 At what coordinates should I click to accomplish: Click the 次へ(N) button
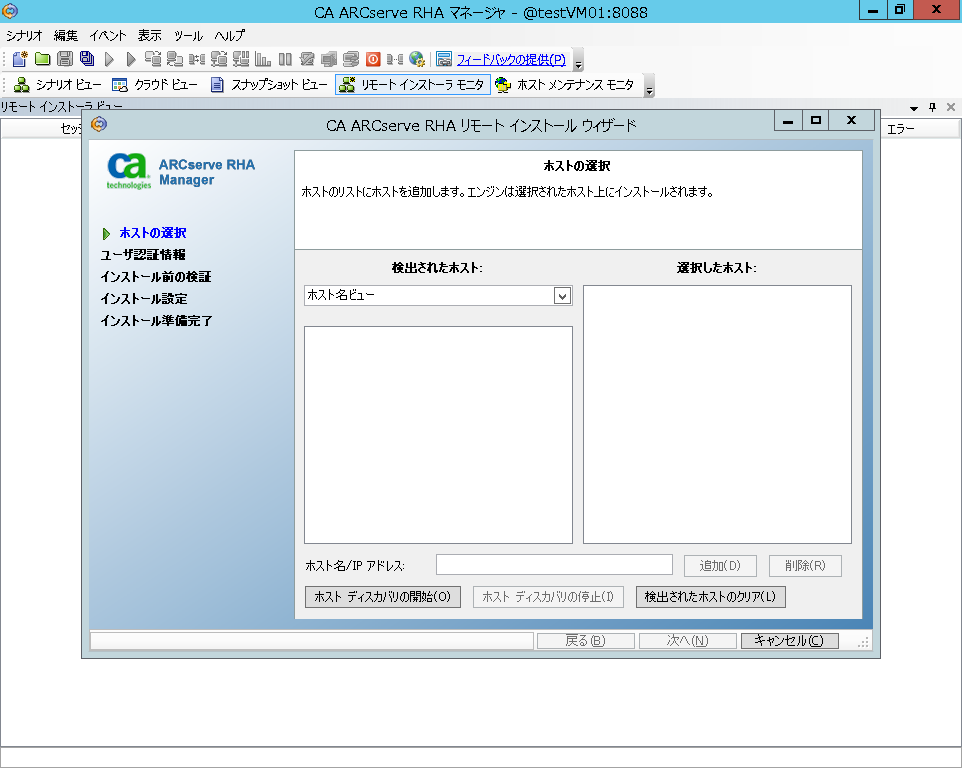(688, 641)
